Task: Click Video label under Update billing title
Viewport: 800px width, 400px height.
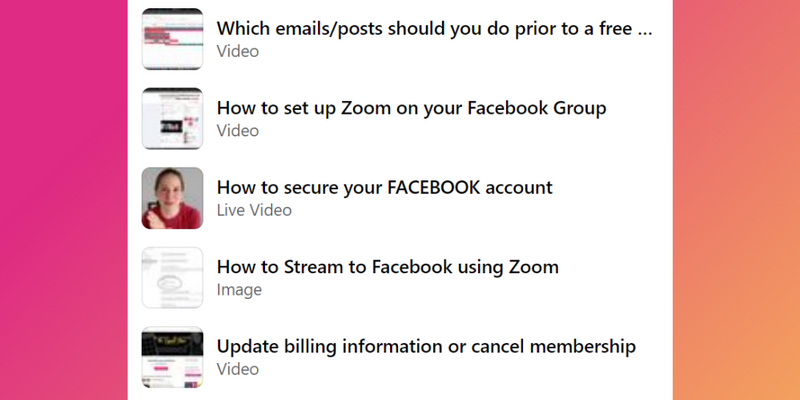Action: (x=237, y=369)
